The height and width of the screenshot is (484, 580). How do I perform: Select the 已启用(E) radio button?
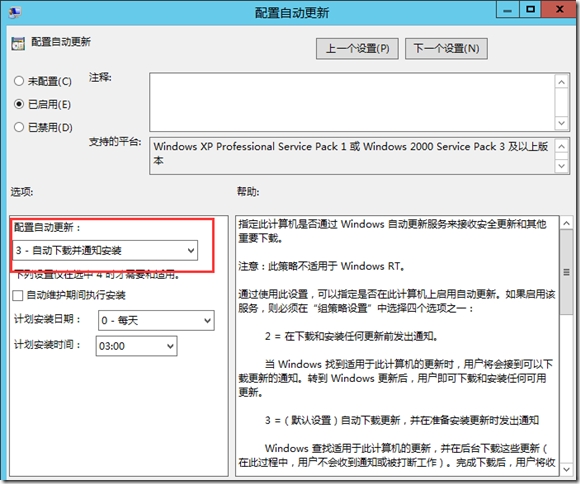click(19, 104)
